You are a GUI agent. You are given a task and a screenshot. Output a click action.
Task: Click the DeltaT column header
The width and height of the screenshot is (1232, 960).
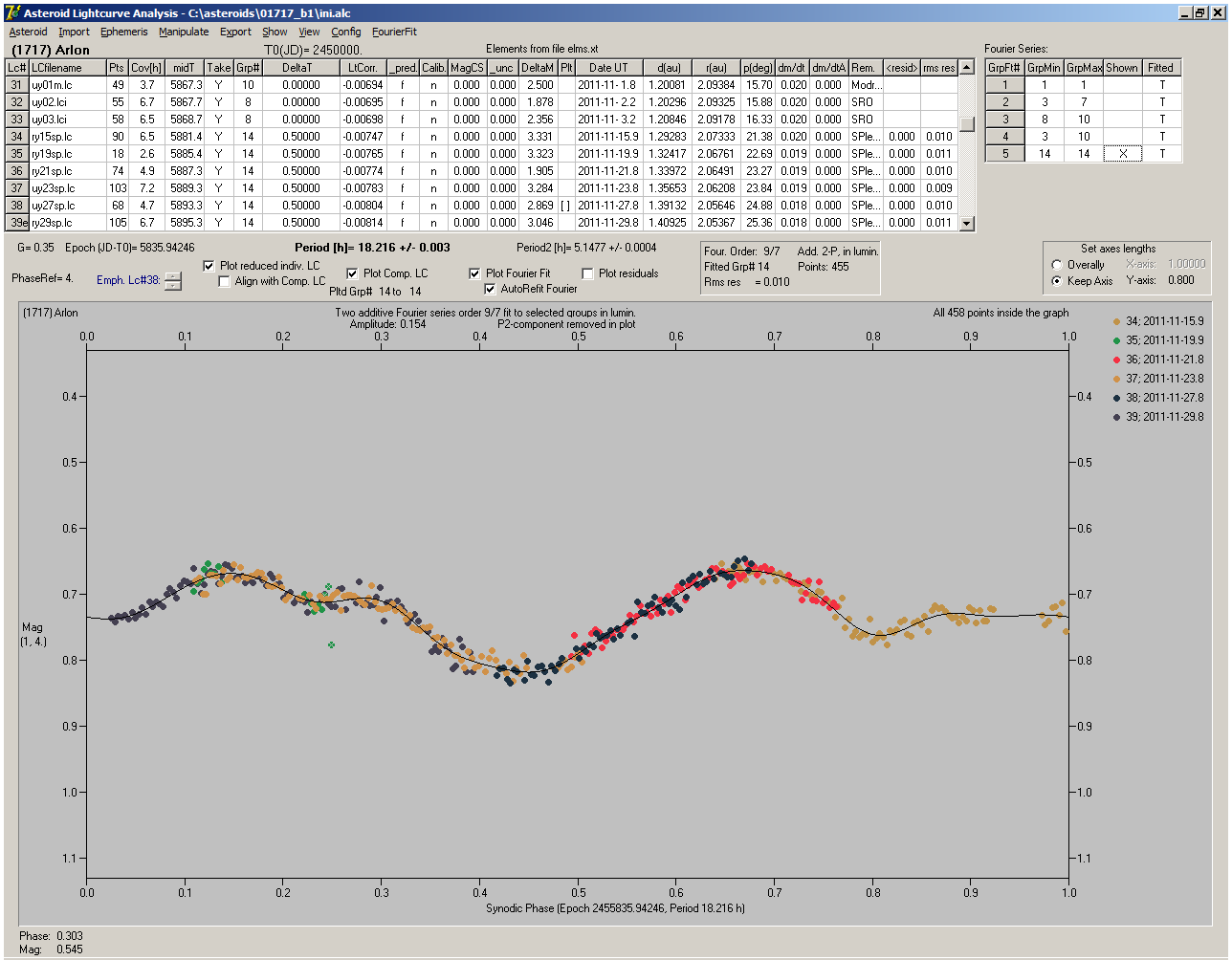(x=301, y=68)
